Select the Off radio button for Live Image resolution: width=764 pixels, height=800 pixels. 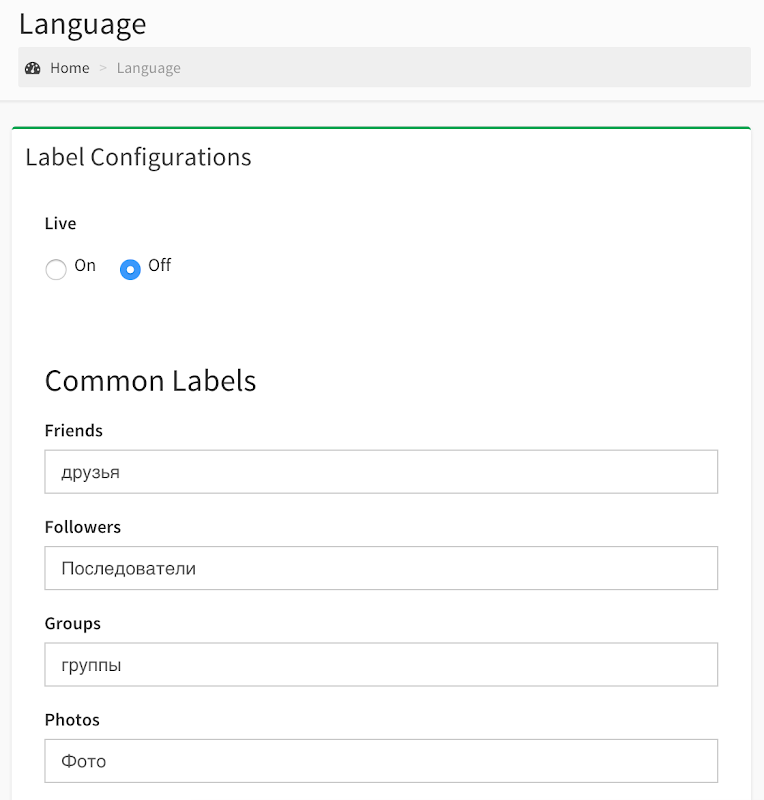click(x=130, y=269)
